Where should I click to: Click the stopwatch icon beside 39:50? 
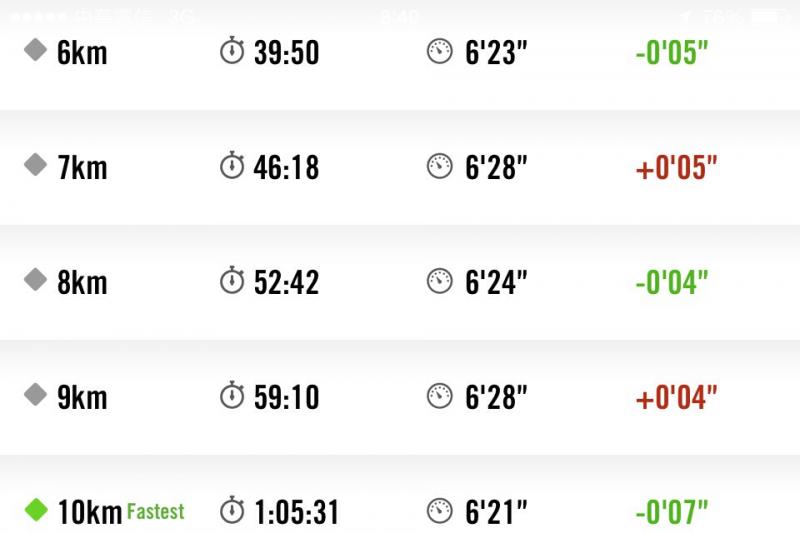[x=232, y=51]
